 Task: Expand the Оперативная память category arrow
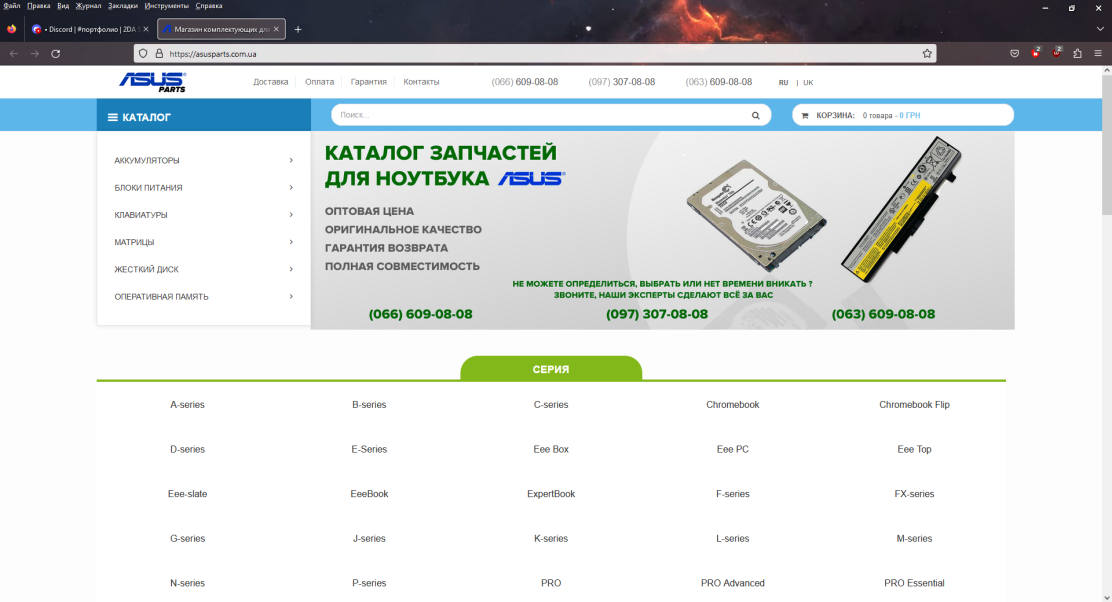pos(291,297)
